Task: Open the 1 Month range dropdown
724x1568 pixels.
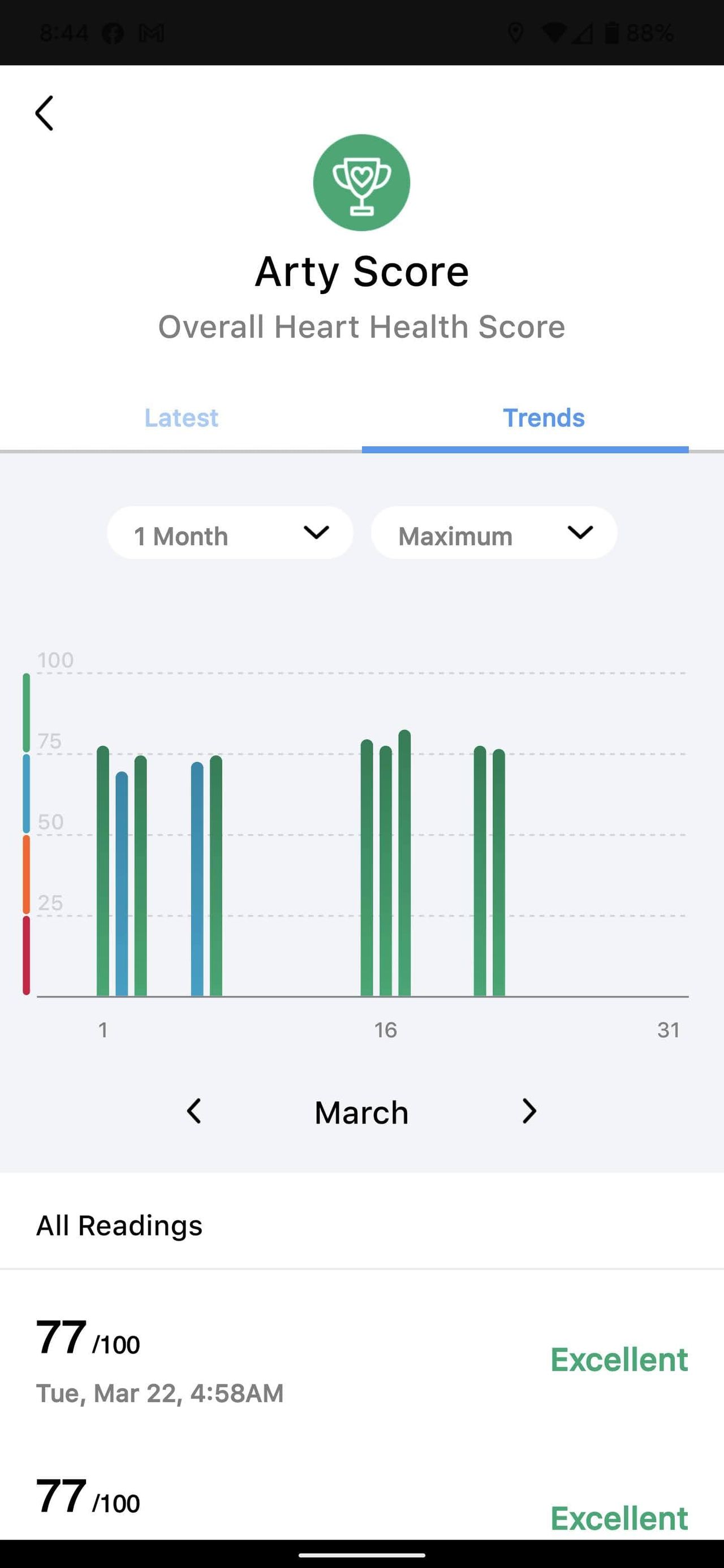Action: 230,533
